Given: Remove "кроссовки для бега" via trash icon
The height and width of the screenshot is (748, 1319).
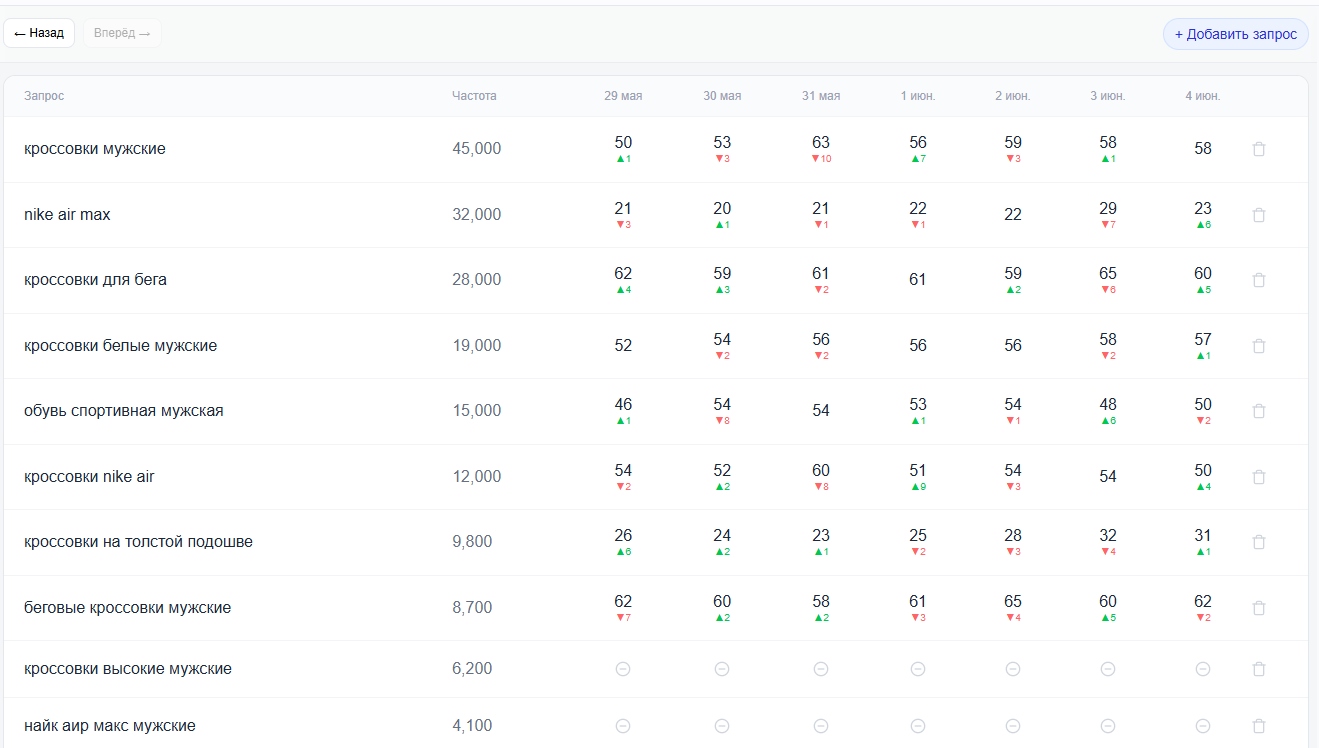Looking at the screenshot, I should (x=1259, y=280).
